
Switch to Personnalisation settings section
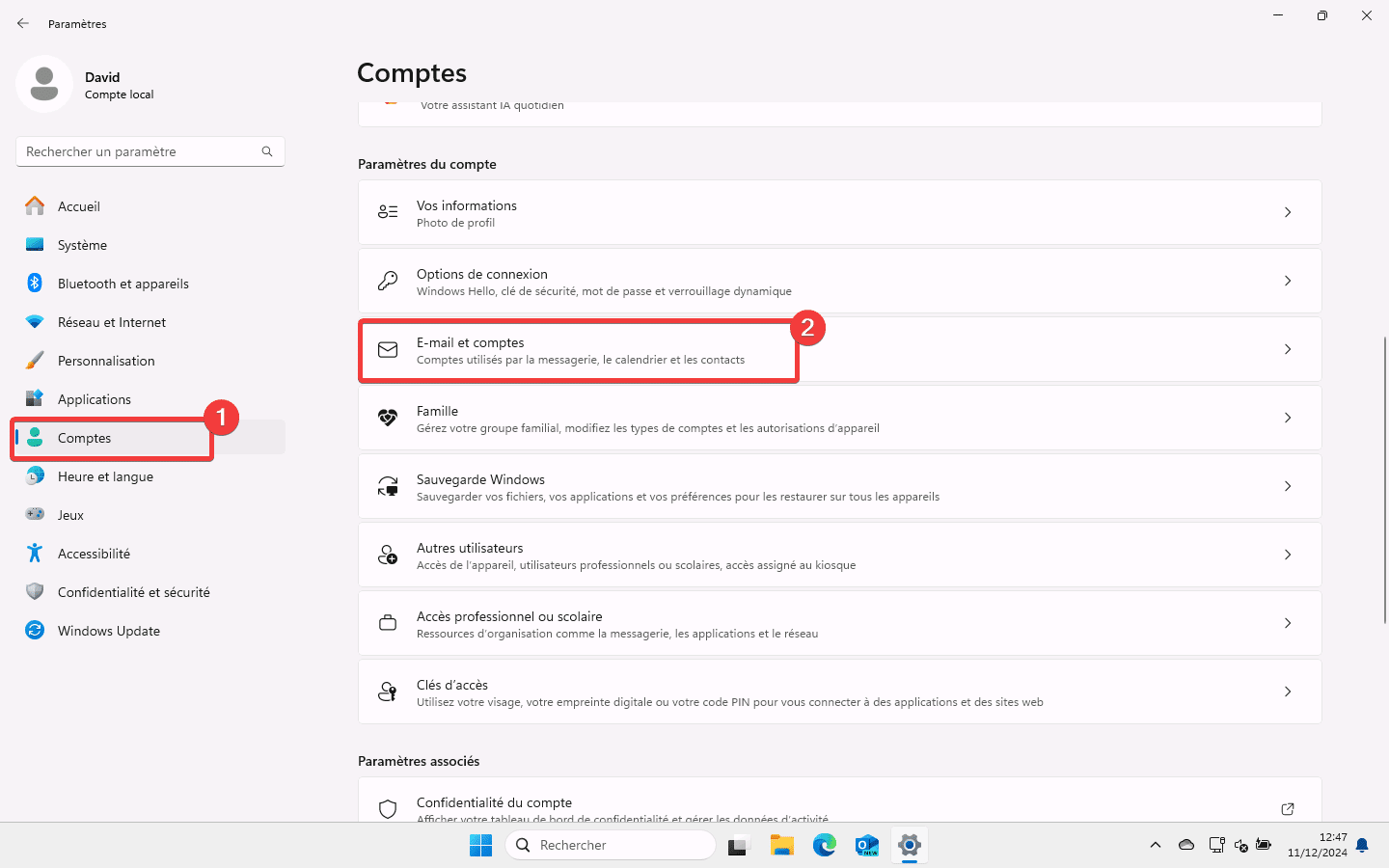106,361
